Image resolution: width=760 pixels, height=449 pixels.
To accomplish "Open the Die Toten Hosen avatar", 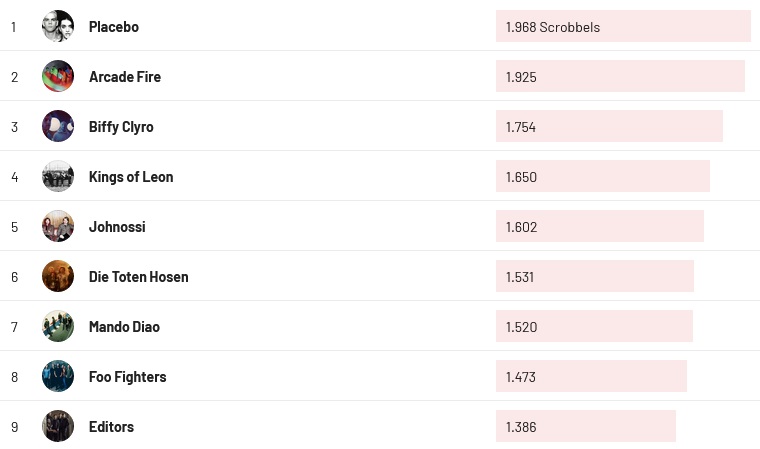I will tap(58, 277).
